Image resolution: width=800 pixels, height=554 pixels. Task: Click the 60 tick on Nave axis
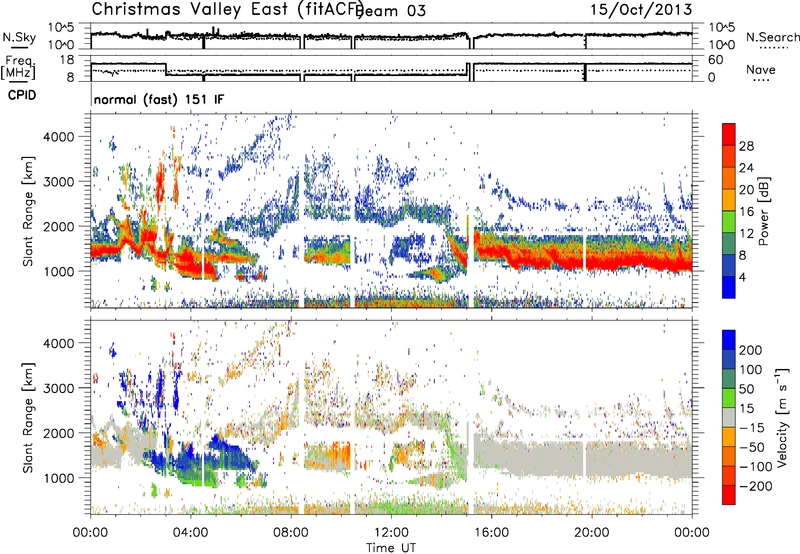[716, 60]
